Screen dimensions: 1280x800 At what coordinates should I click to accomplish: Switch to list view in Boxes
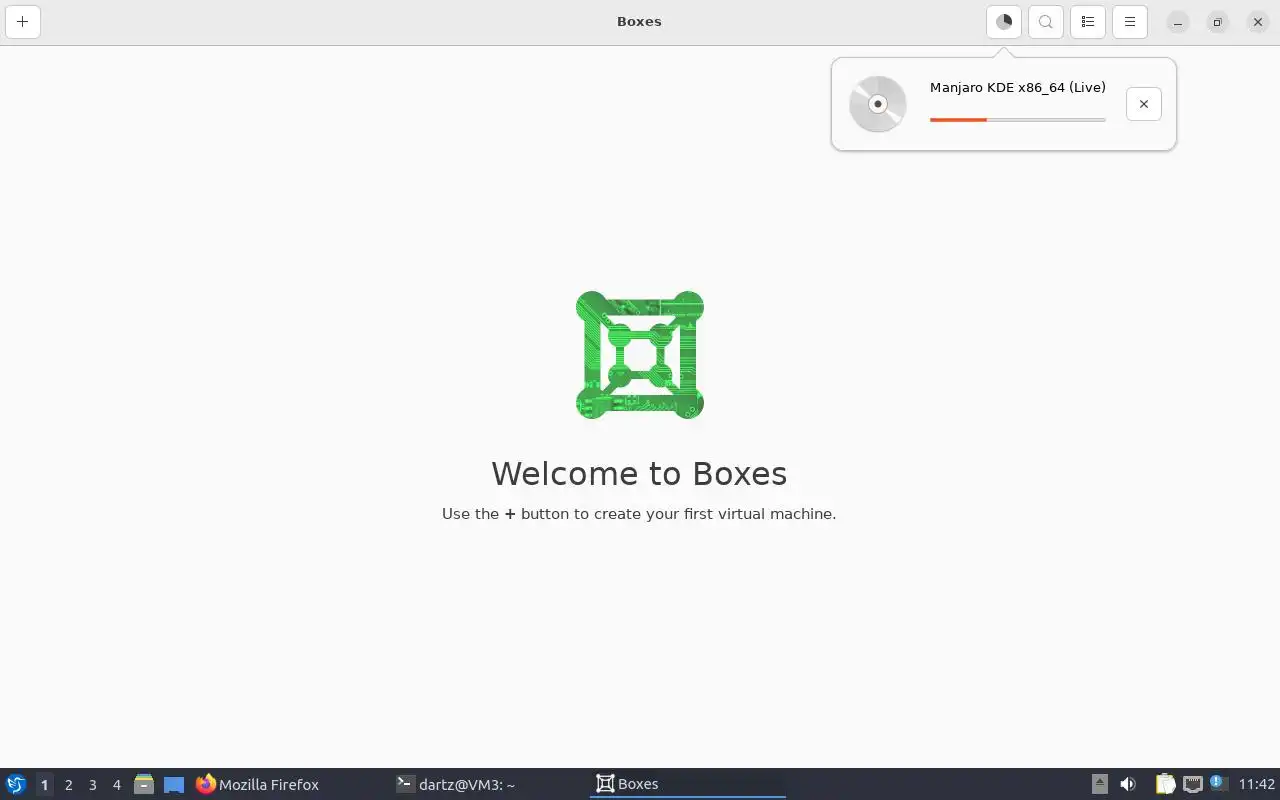coord(1088,21)
